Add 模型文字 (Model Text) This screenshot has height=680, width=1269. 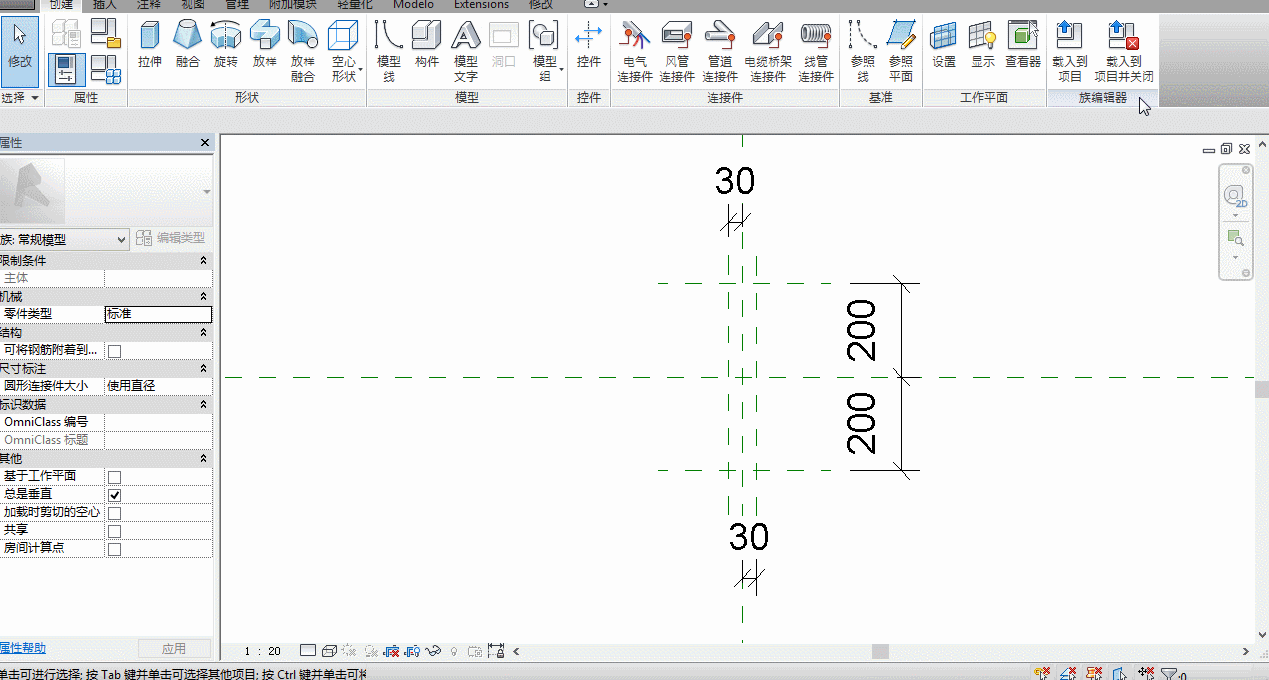pos(466,51)
